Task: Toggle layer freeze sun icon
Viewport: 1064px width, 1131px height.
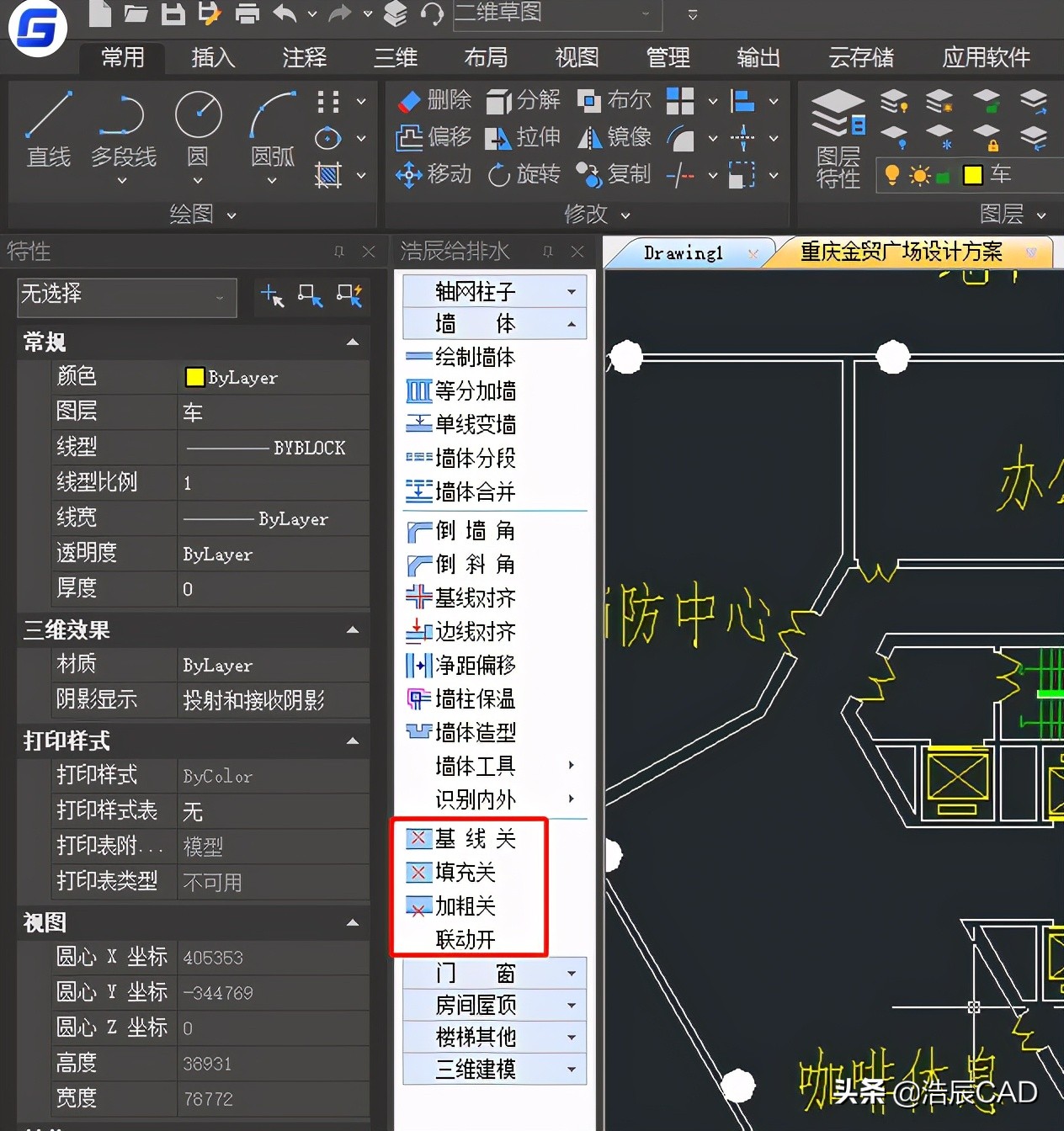Action: coord(919,175)
